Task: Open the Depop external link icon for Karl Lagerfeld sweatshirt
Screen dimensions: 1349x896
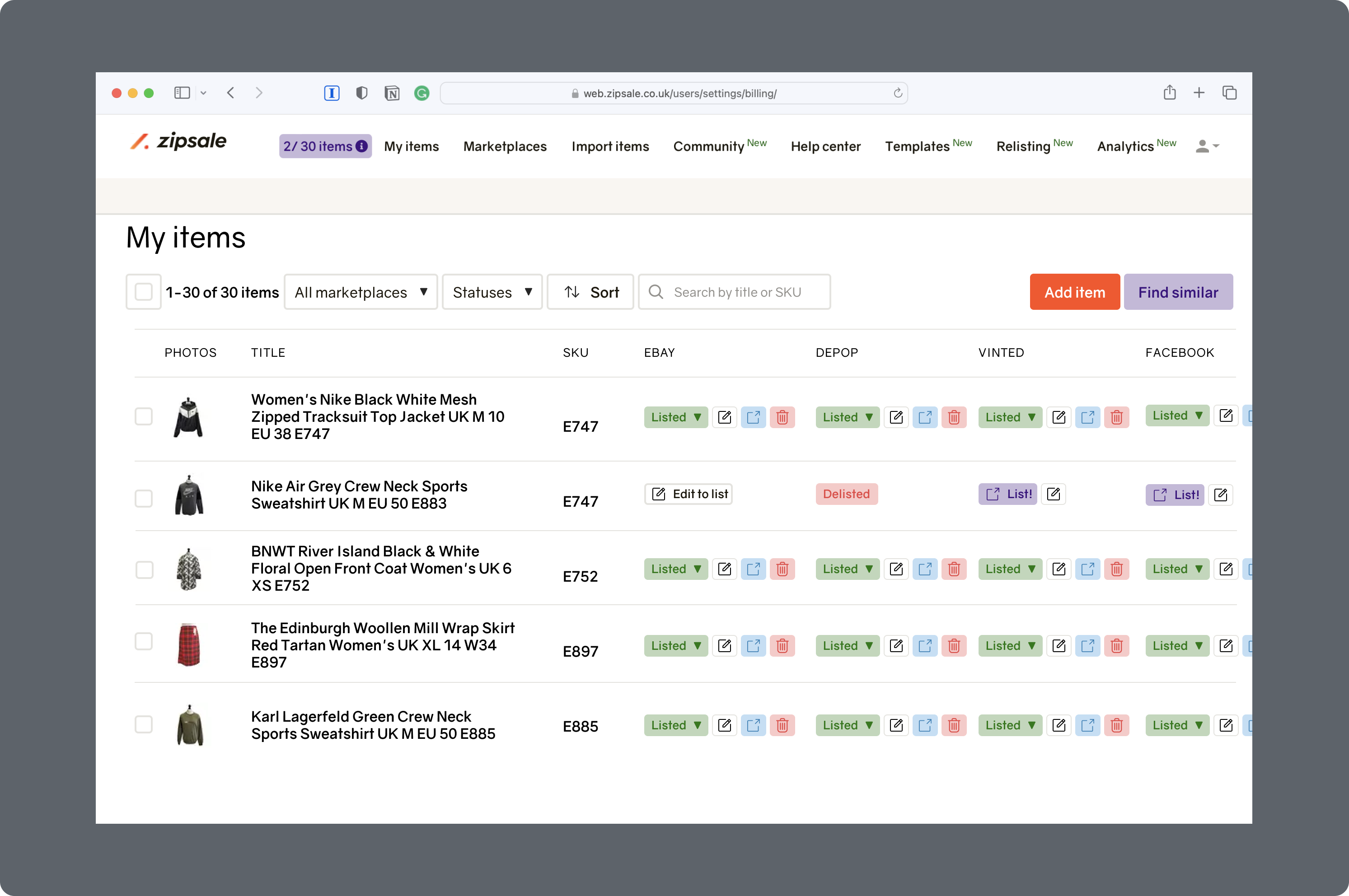Action: point(925,725)
